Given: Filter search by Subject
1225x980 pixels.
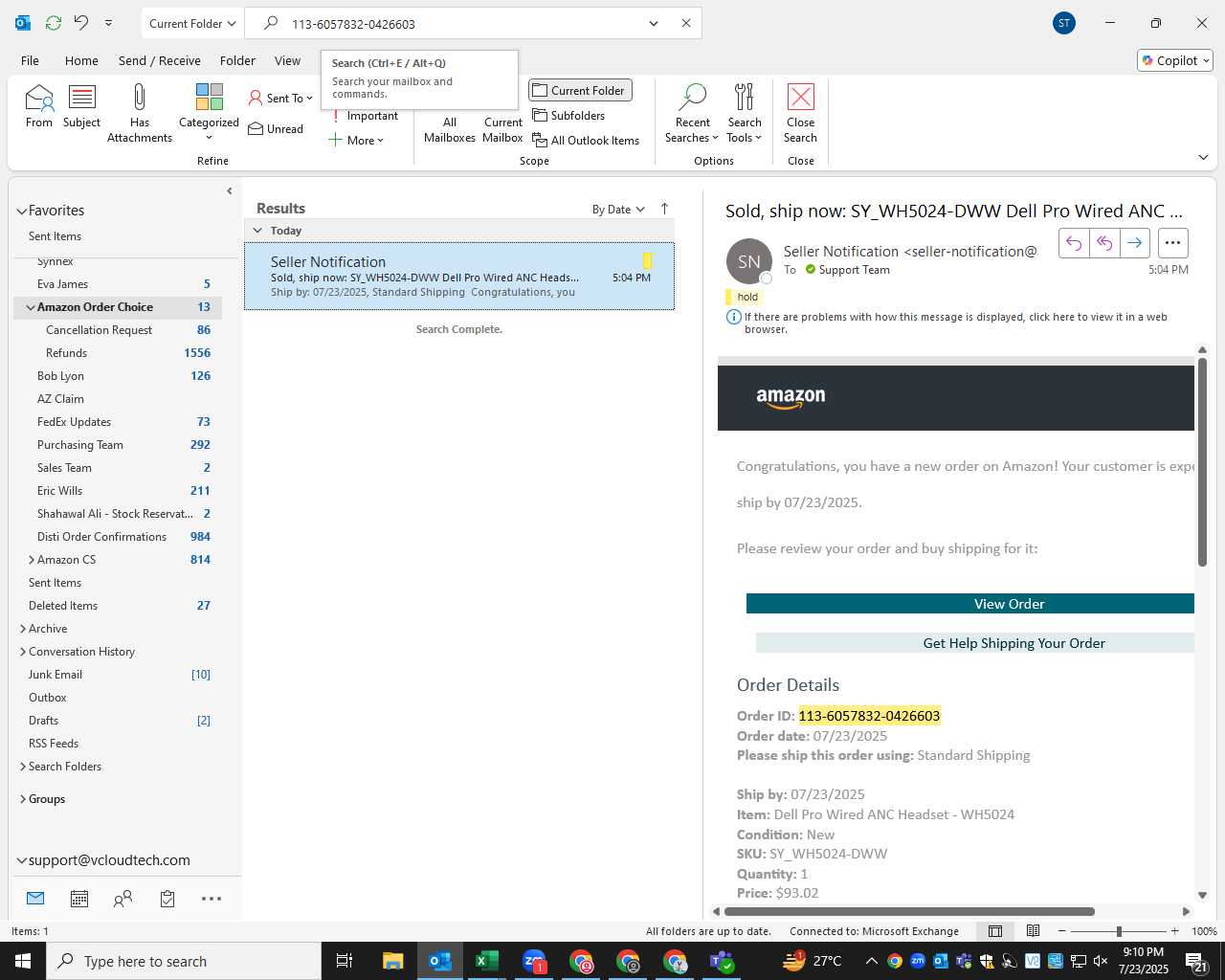Looking at the screenshot, I should [x=82, y=105].
